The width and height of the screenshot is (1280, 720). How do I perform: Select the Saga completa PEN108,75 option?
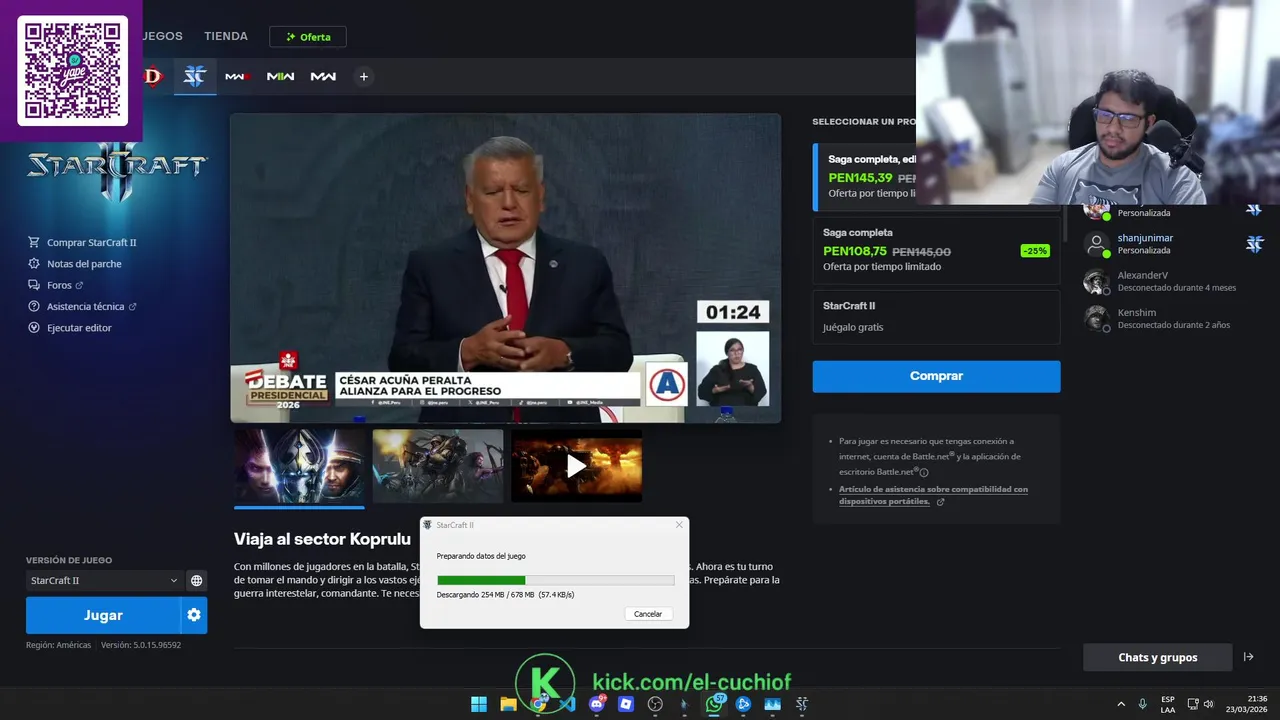click(936, 250)
